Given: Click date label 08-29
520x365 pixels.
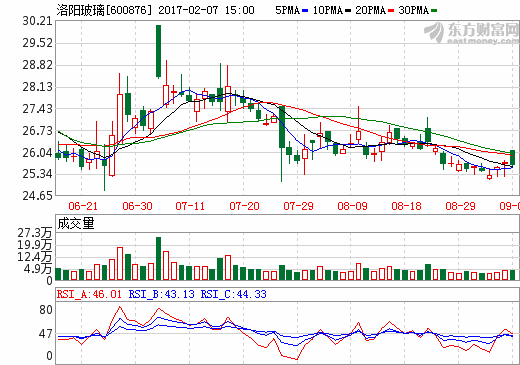Looking at the screenshot, I should point(460,206).
